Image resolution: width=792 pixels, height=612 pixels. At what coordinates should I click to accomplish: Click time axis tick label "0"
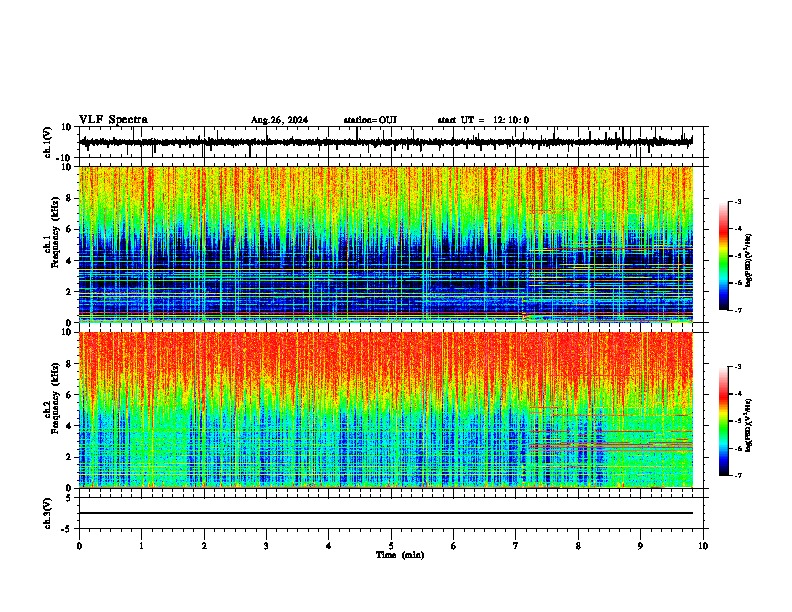pyautogui.click(x=79, y=546)
